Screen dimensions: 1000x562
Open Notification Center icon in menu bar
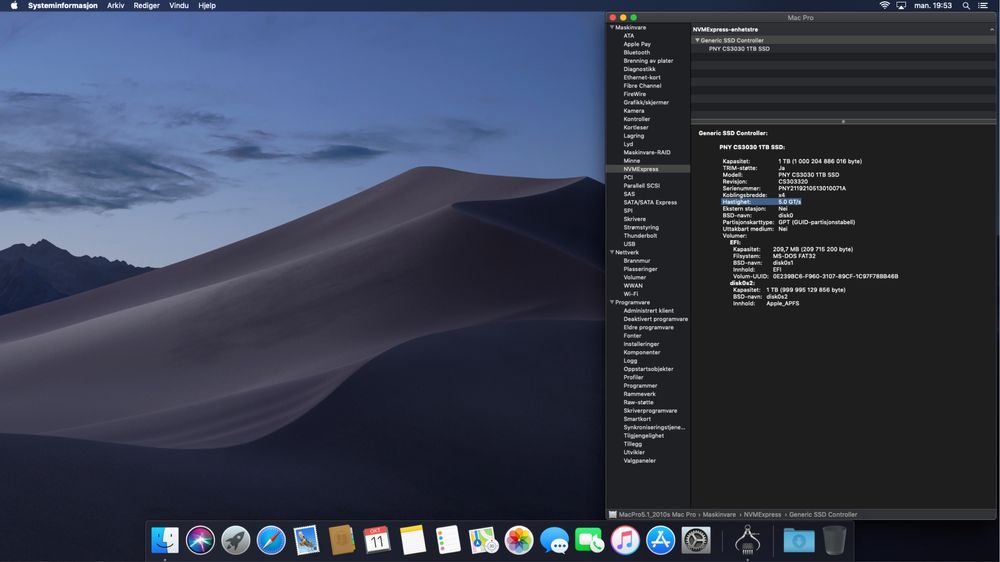[983, 5]
